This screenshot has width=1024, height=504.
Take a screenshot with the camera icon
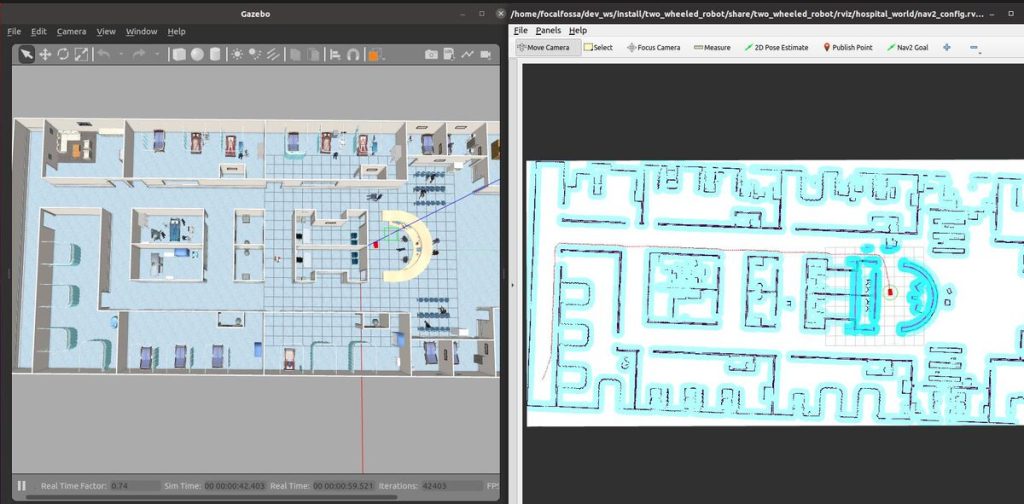pyautogui.click(x=431, y=54)
